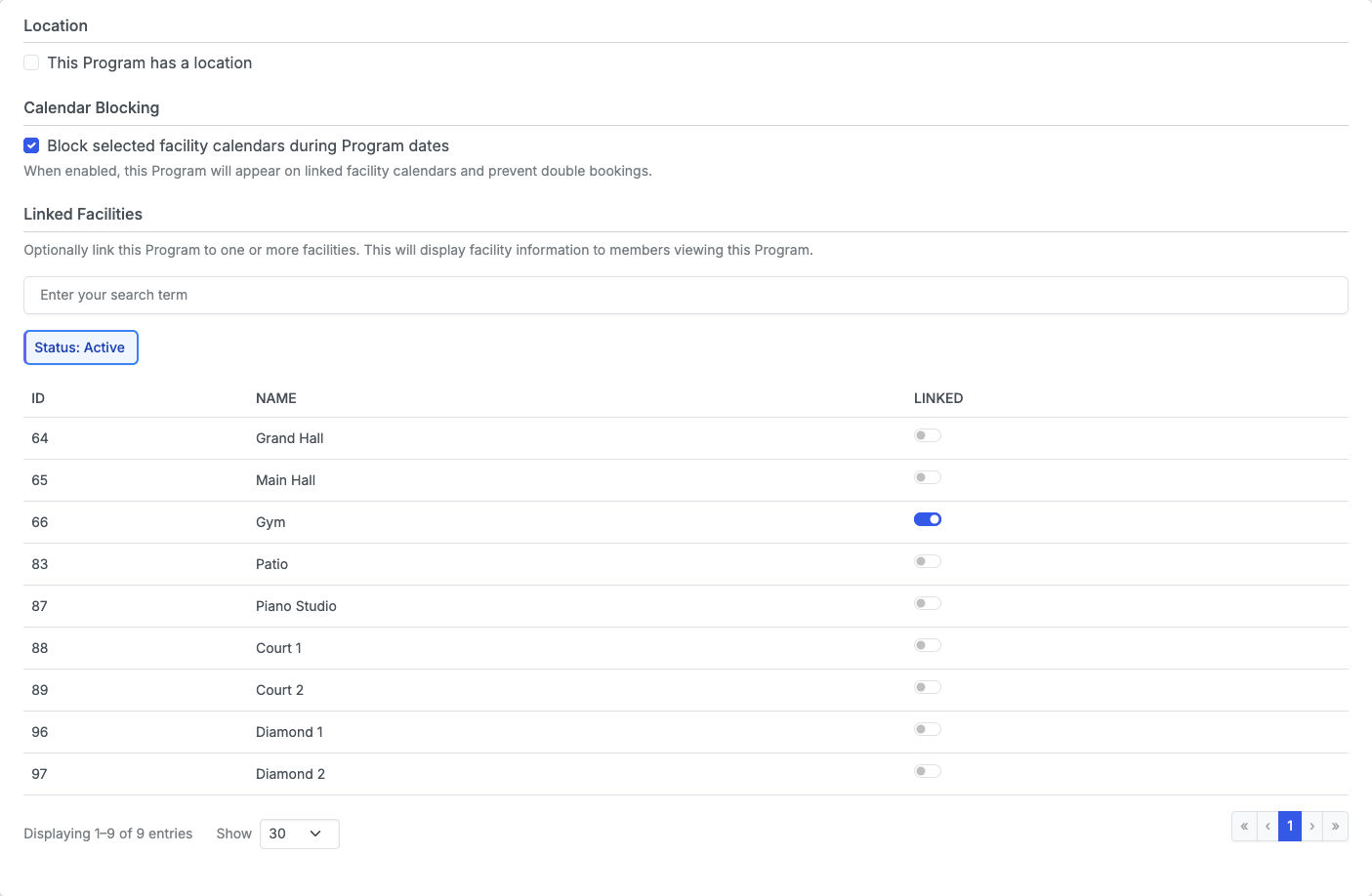Click the facility search term field
The image size is (1372, 896).
point(686,295)
